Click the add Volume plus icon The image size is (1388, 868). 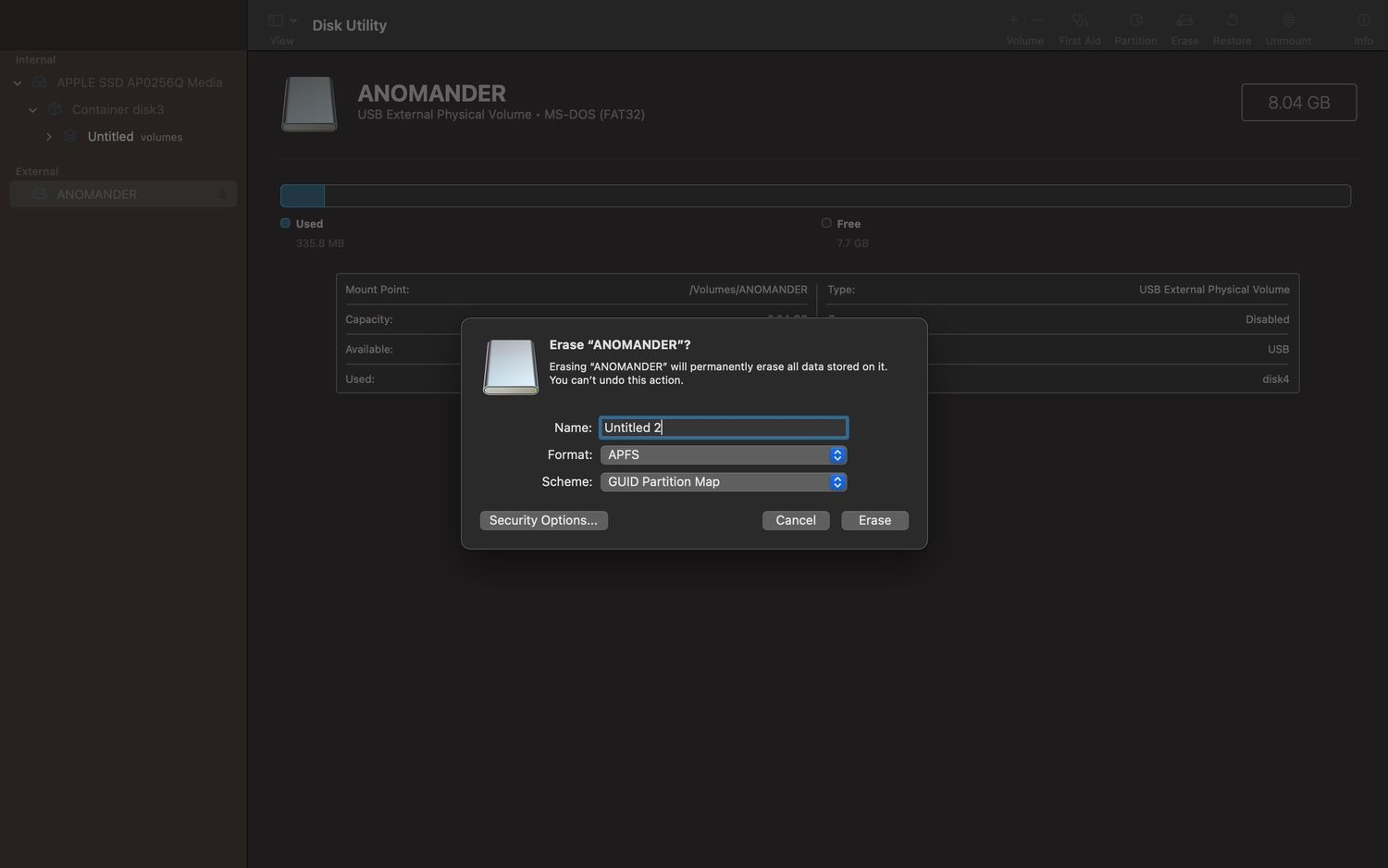(1013, 19)
